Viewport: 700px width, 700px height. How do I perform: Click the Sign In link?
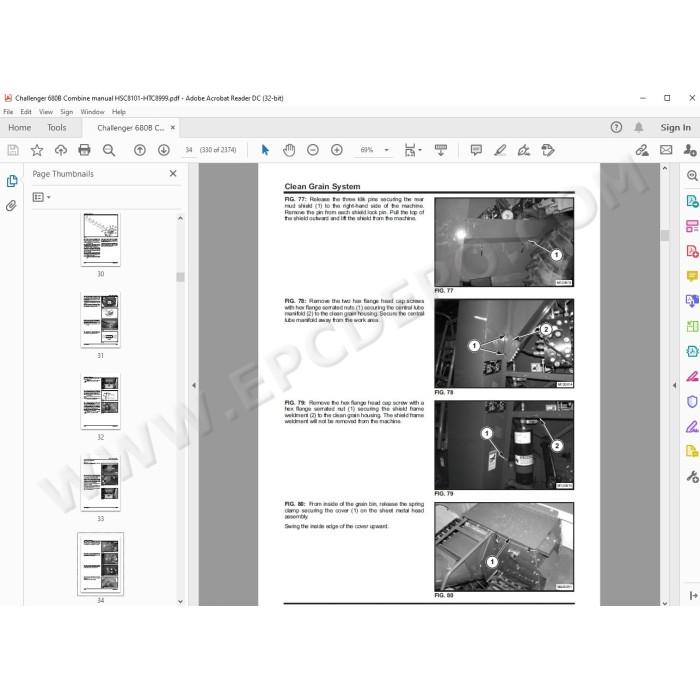pyautogui.click(x=675, y=128)
